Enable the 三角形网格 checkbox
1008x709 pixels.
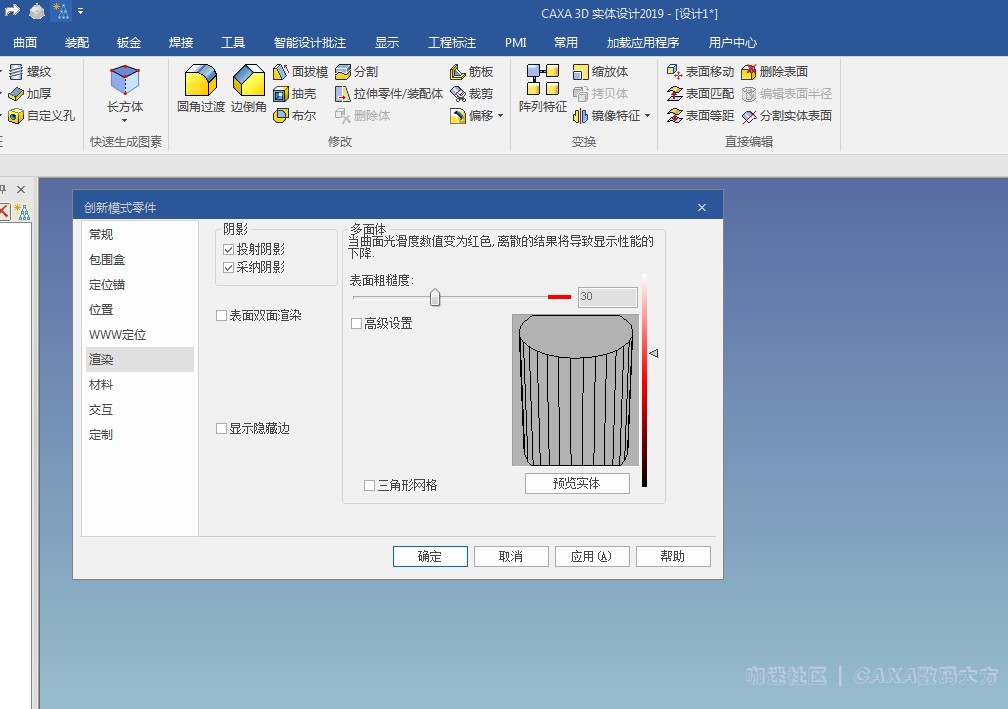(x=370, y=485)
